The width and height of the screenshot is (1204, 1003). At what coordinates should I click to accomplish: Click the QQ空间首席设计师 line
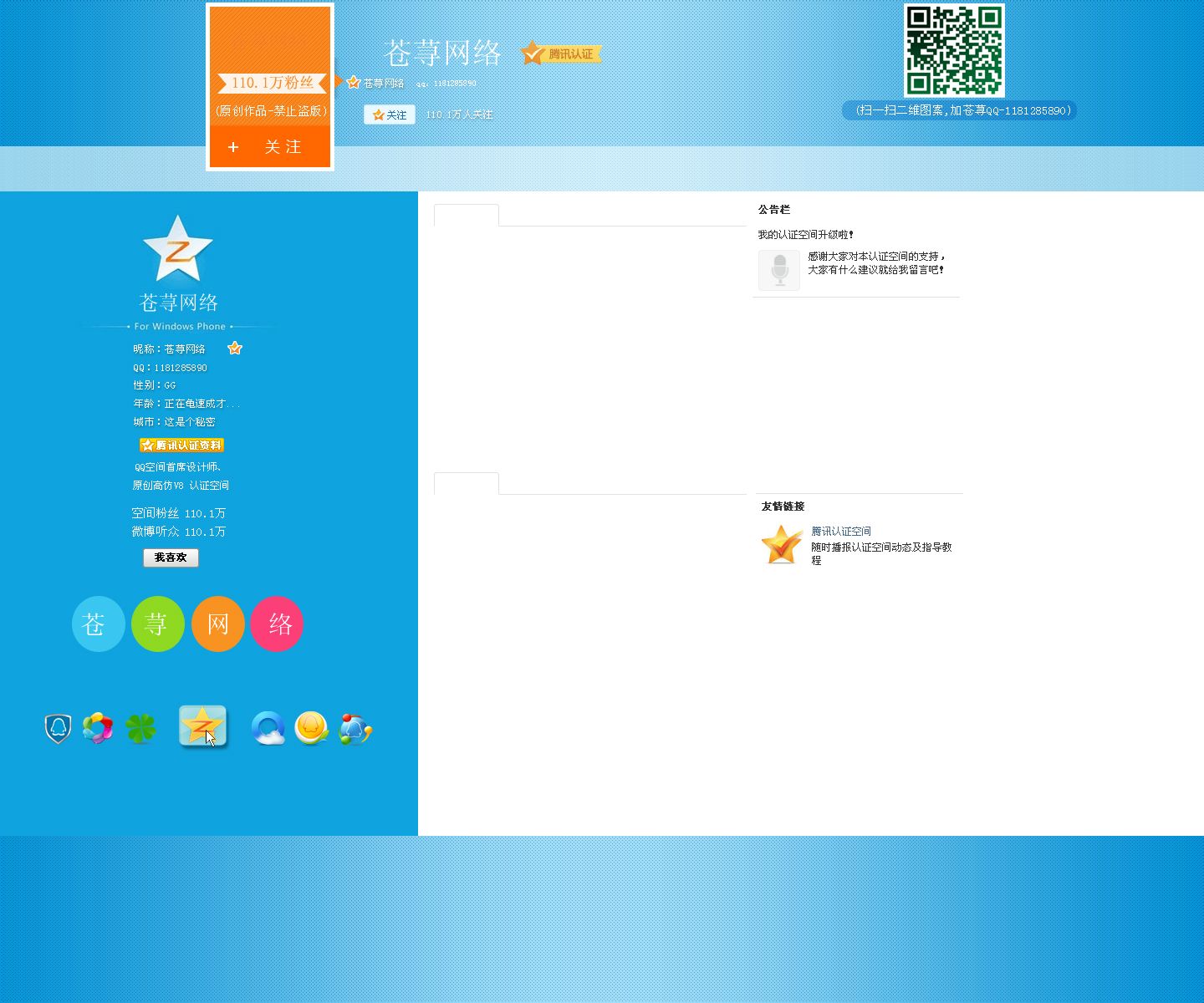pyautogui.click(x=178, y=467)
